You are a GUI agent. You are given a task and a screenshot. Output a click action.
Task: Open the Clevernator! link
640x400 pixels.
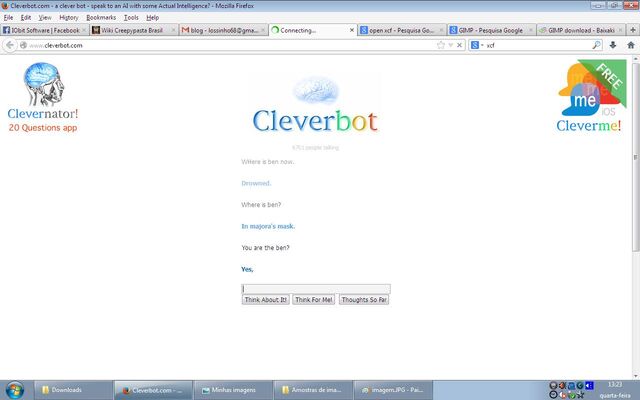(x=43, y=113)
